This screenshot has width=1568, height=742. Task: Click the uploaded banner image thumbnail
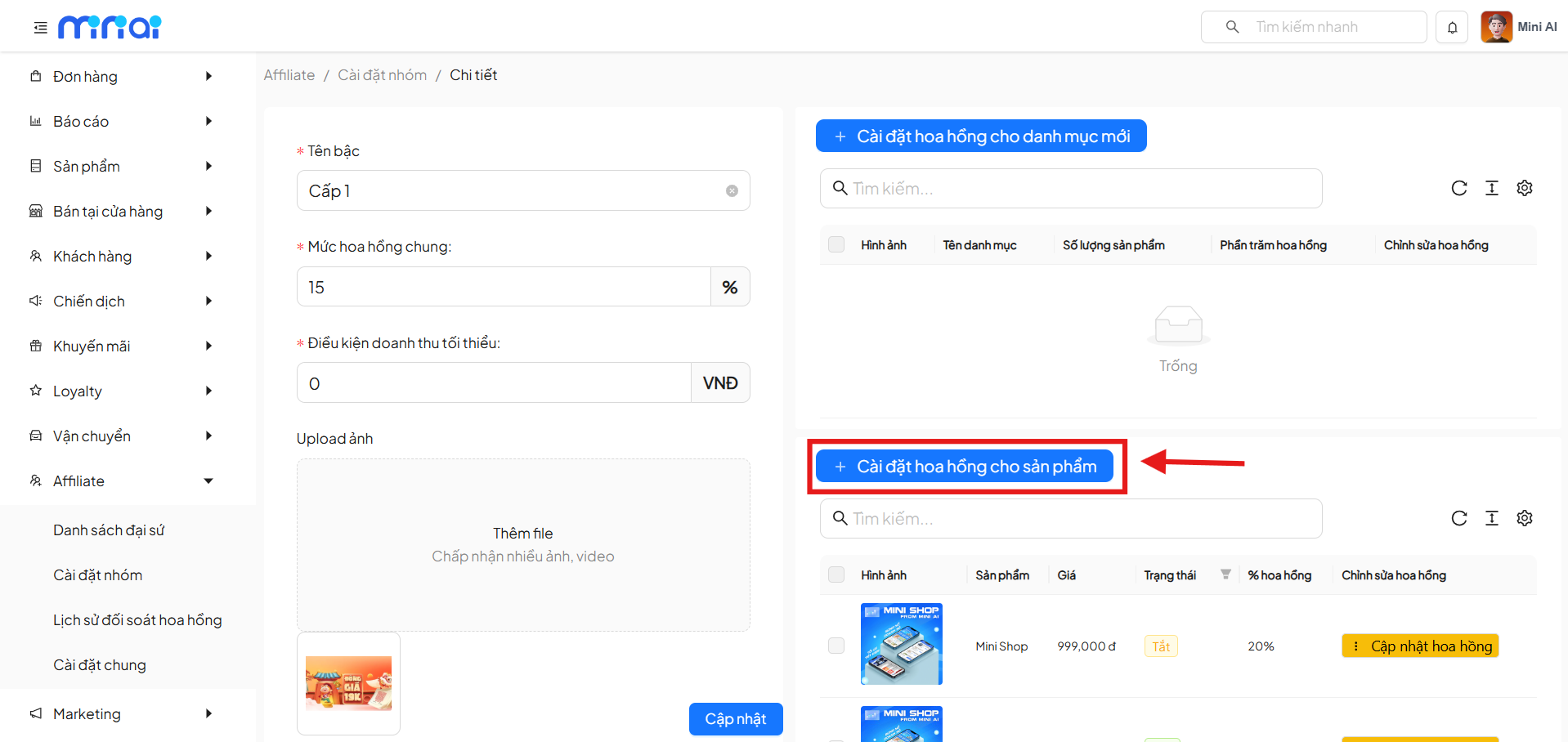tap(348, 683)
